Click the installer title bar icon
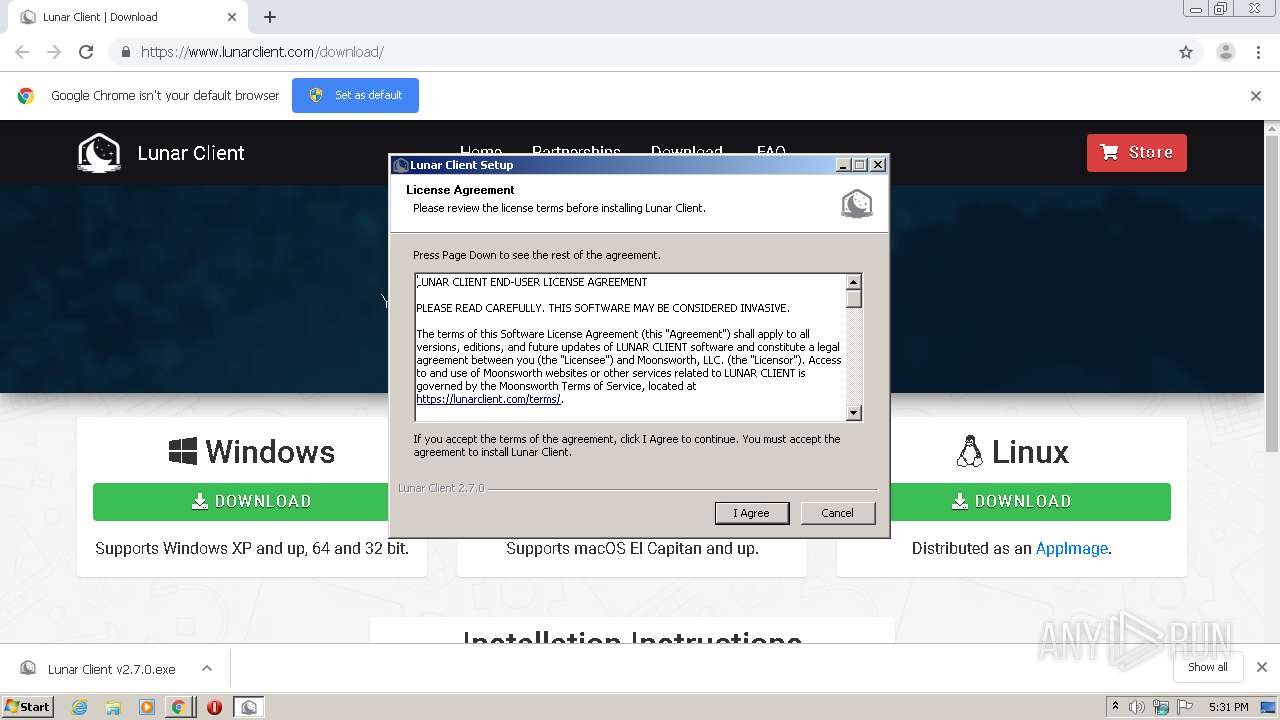Viewport: 1280px width, 720px height. (400, 165)
